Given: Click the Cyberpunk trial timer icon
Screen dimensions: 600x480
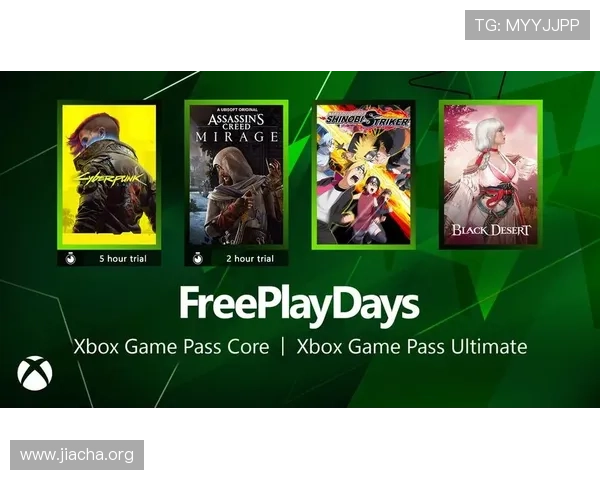Looking at the screenshot, I should [x=70, y=259].
